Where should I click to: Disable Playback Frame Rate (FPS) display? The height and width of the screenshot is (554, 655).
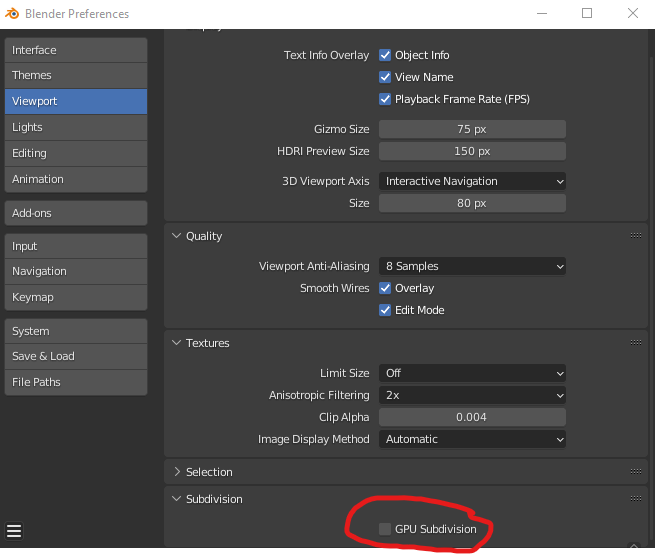(385, 99)
